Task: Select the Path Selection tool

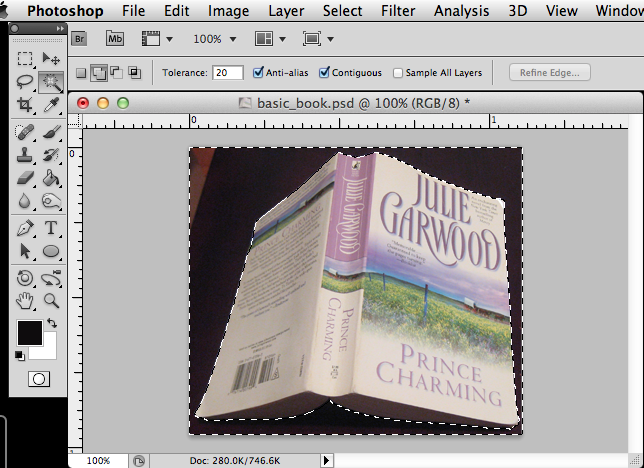Action: (x=25, y=251)
